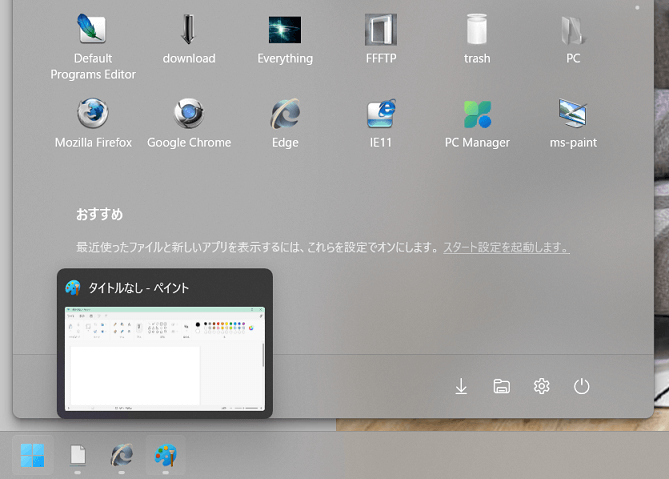669x479 pixels.
Task: Open the PC pinned icon
Action: 573,38
